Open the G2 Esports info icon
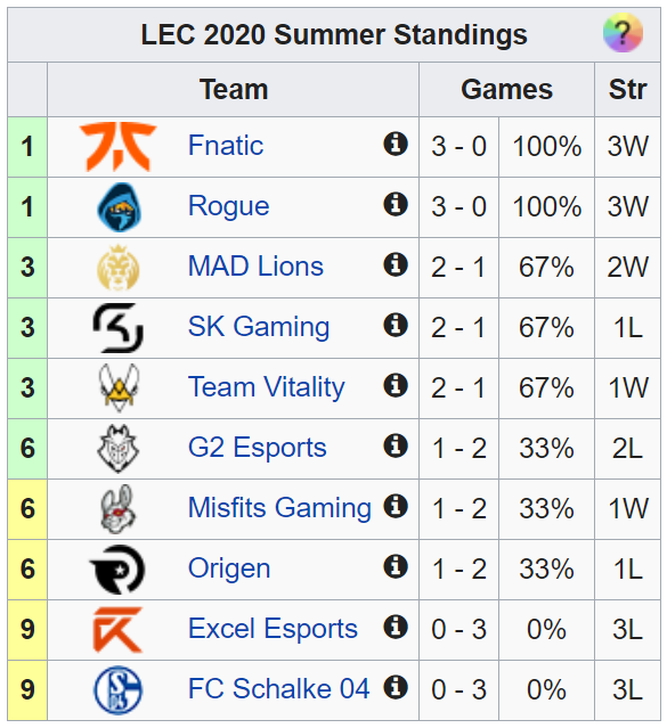The image size is (667, 728). [x=395, y=445]
